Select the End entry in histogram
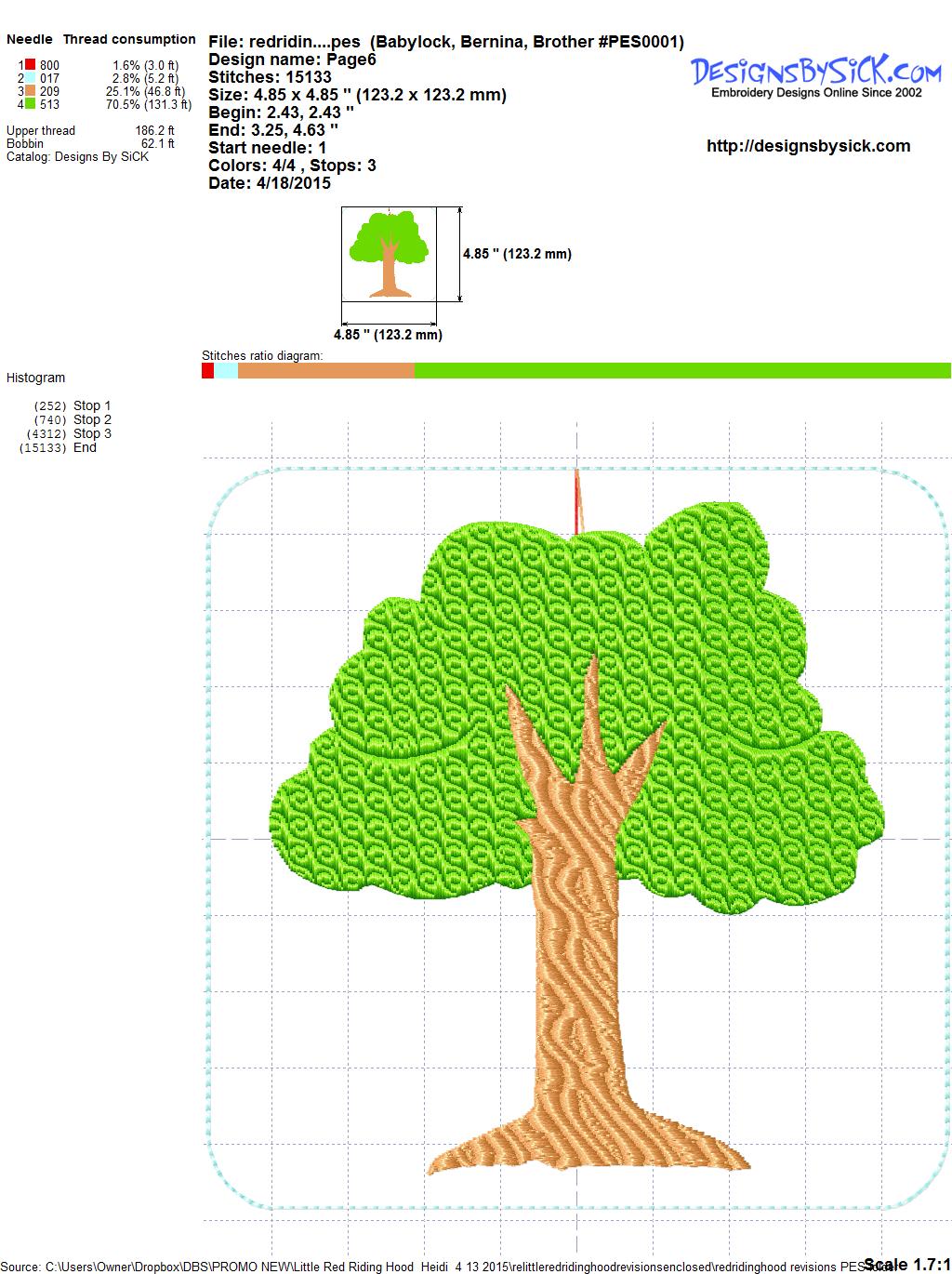The image size is (952, 1274). 85,447
